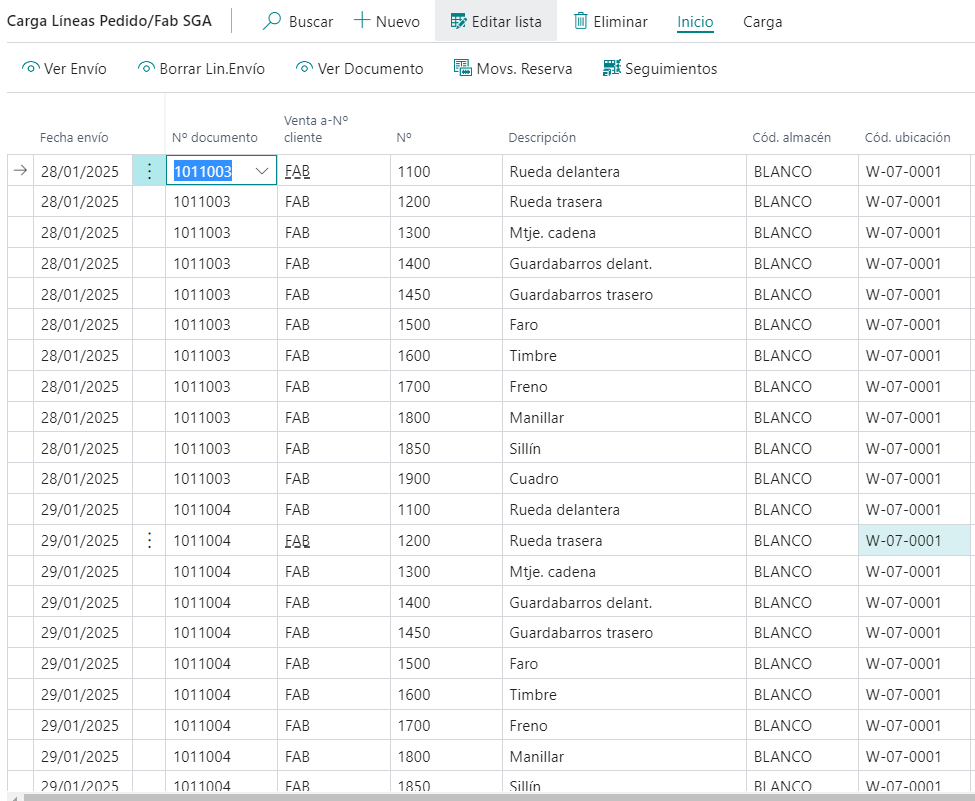Click the Eliminar trash icon
Viewport: 975px width, 801px height.
(x=580, y=21)
